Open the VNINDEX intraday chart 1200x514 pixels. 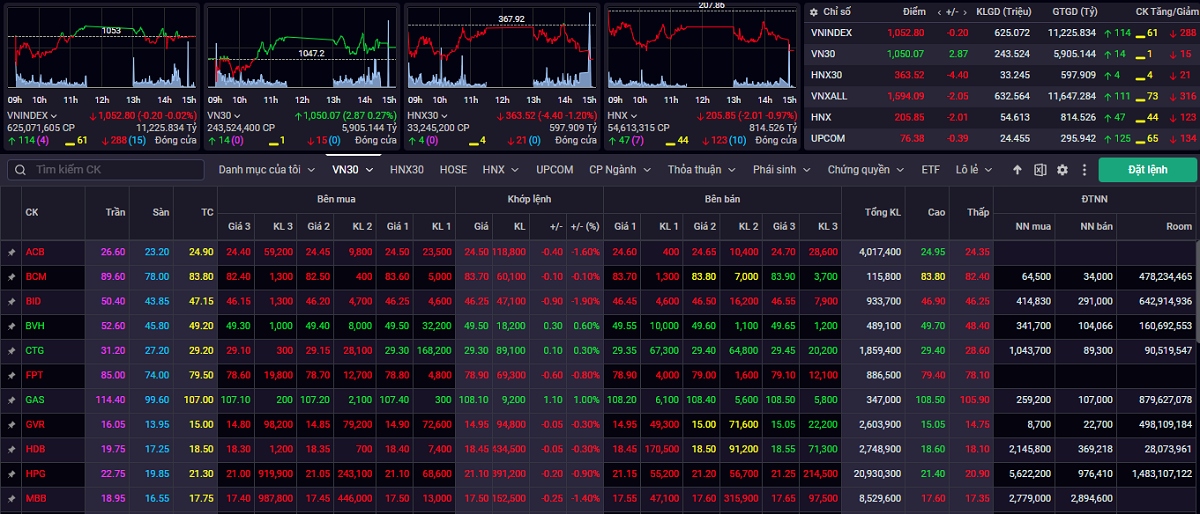[x=101, y=48]
